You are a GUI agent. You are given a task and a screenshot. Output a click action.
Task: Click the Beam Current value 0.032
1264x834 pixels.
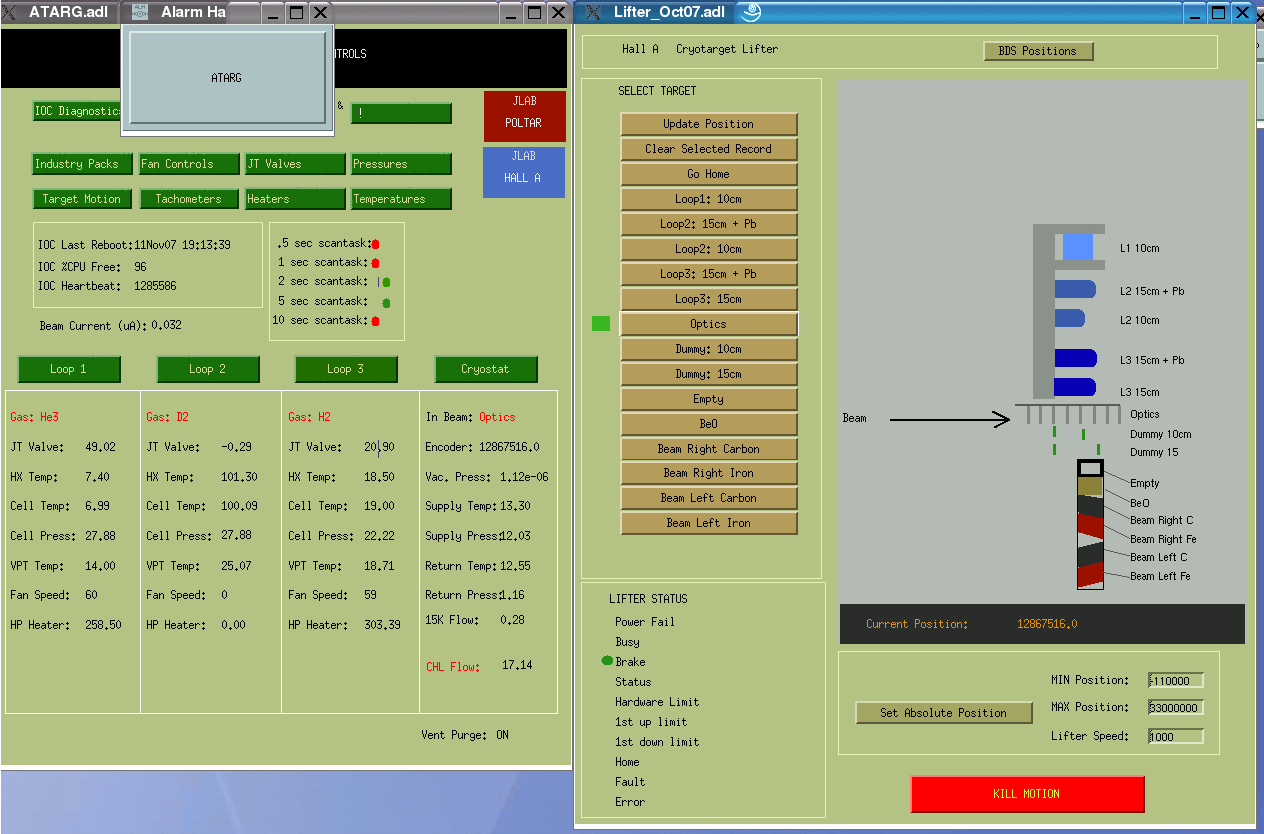tap(167, 326)
